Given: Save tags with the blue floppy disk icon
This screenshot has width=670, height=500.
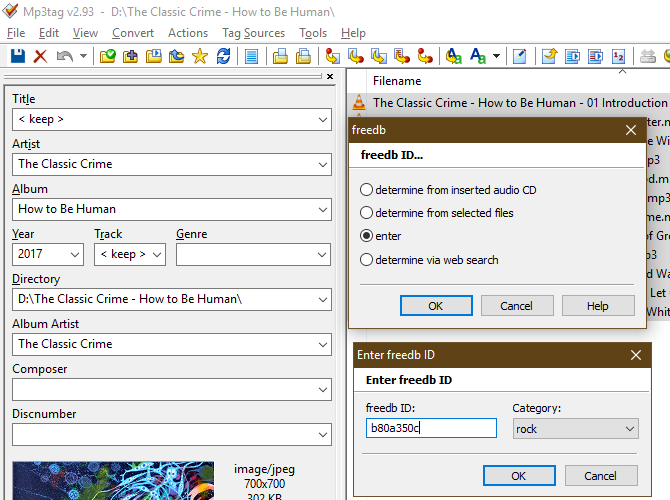Looking at the screenshot, I should point(18,56).
